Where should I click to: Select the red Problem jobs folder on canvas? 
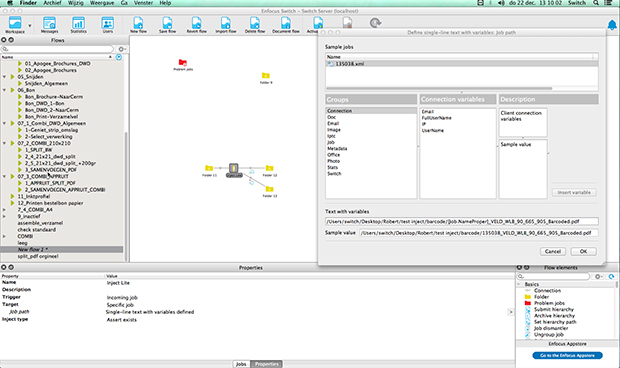(x=183, y=62)
